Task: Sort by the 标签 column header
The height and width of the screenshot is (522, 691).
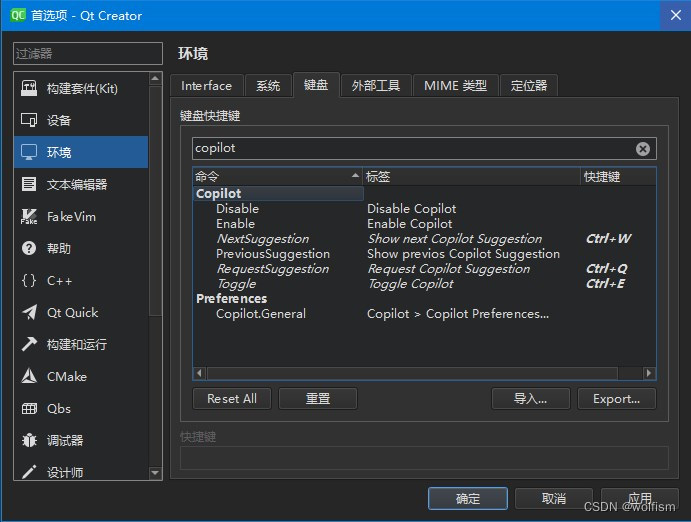Action: [x=471, y=177]
